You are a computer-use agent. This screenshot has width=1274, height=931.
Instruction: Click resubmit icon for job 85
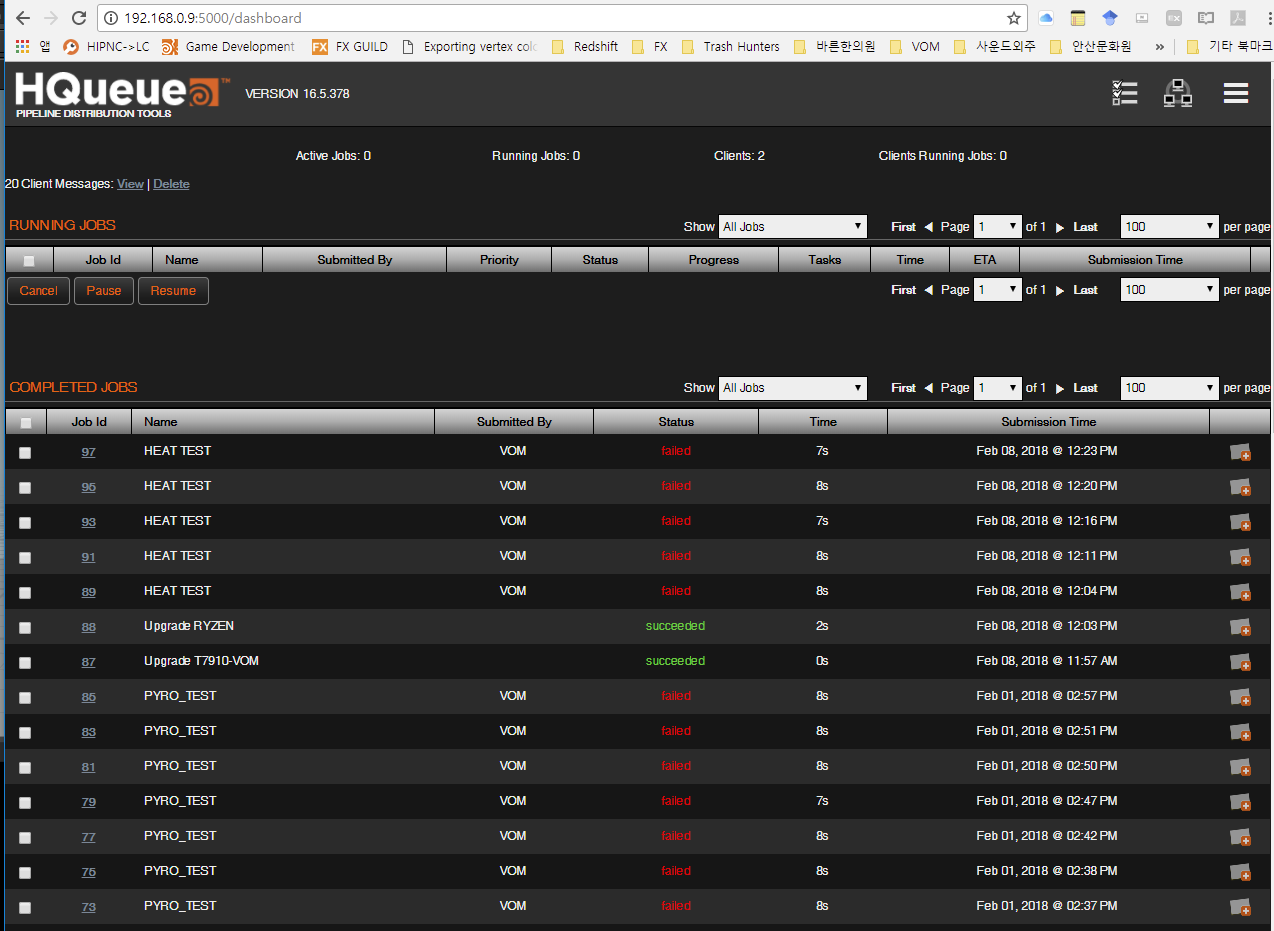point(1240,698)
